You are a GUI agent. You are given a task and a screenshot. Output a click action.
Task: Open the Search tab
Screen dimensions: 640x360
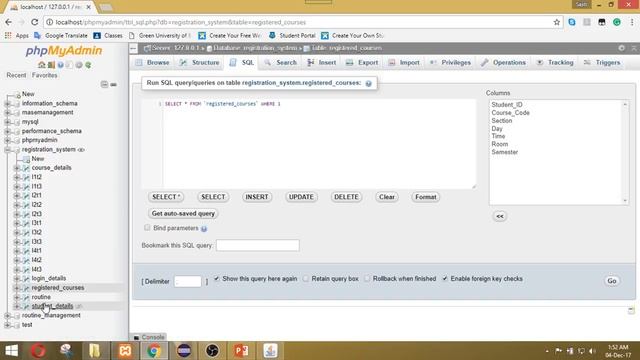click(280, 62)
